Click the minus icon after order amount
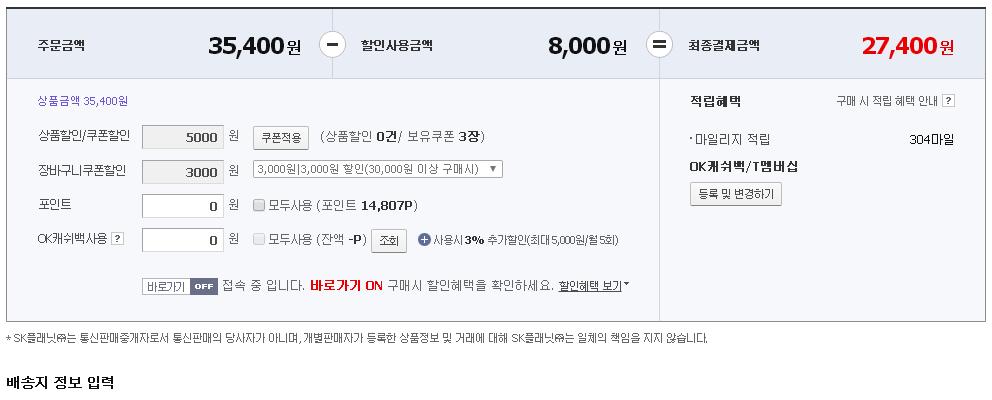This screenshot has height=400, width=992. click(x=334, y=45)
